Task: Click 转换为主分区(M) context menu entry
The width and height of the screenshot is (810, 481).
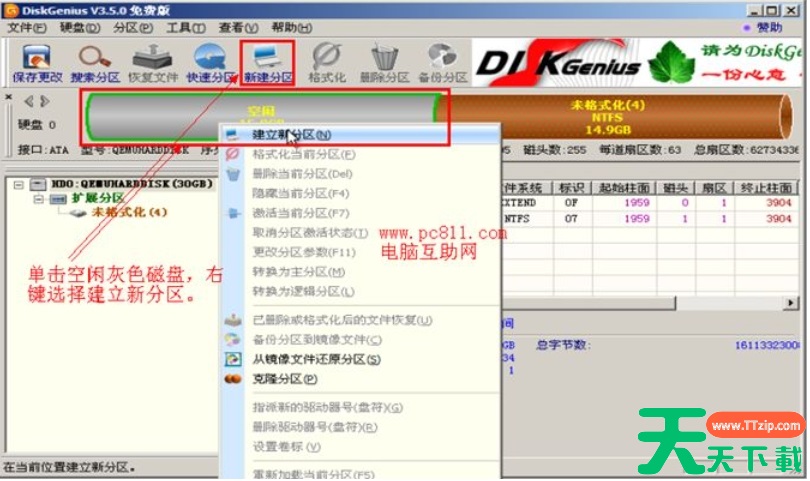Action: (360, 272)
